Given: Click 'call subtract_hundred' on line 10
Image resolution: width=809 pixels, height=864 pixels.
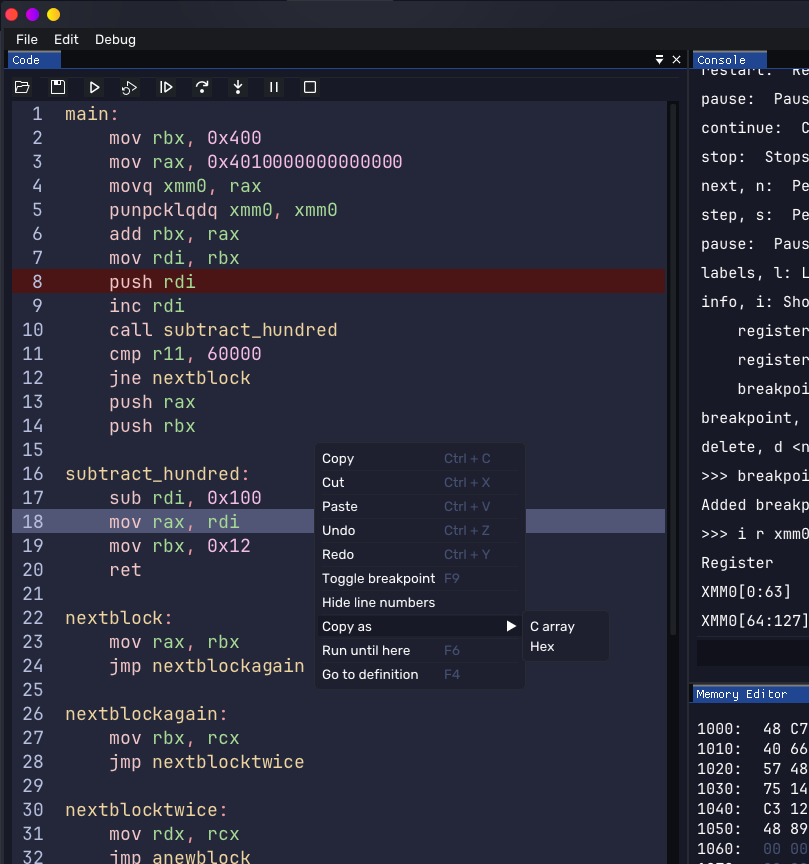Looking at the screenshot, I should pos(223,330).
